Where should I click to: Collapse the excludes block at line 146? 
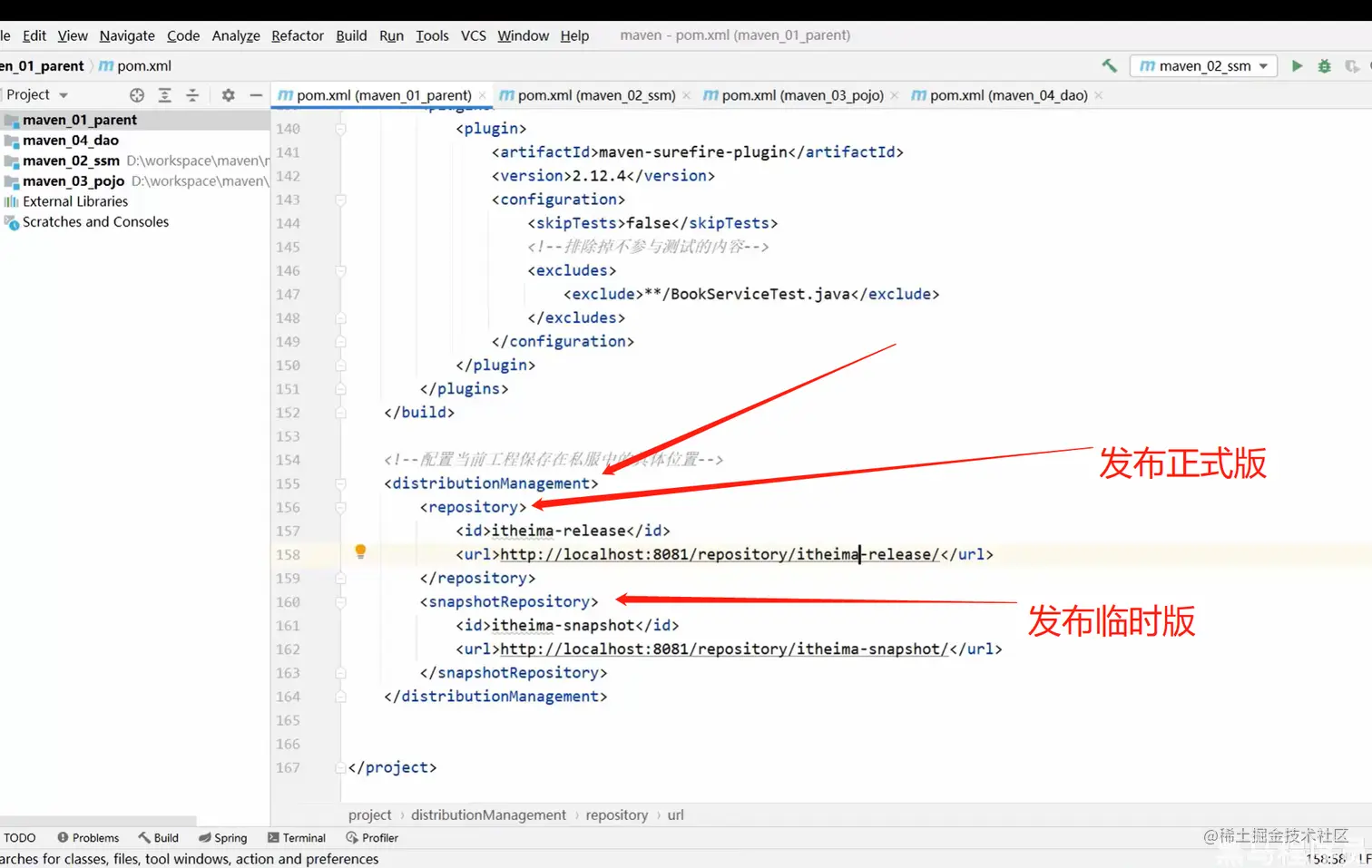(340, 270)
